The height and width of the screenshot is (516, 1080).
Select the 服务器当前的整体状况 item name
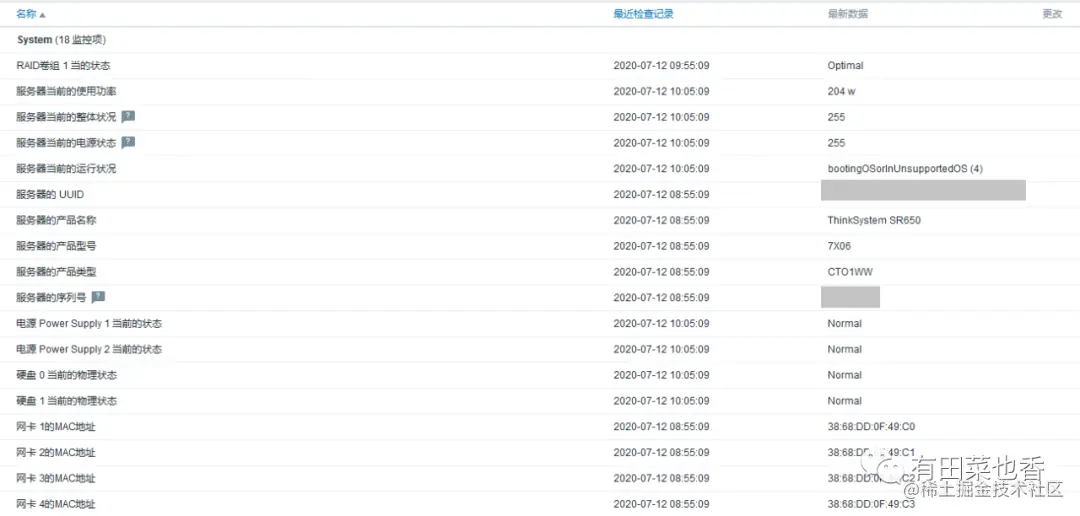pos(66,116)
